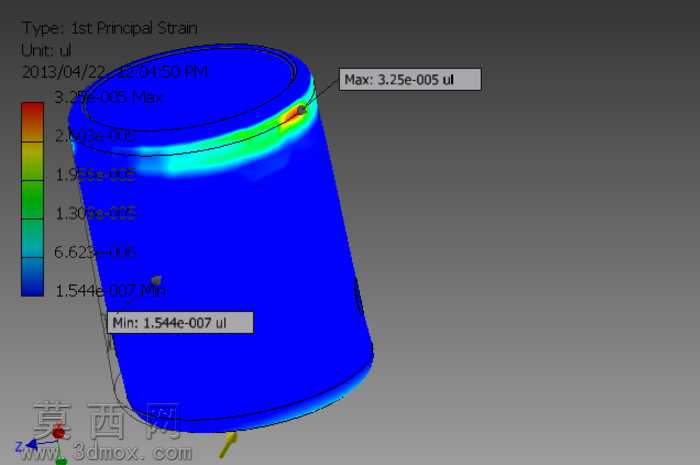This screenshot has height=465, width=700.
Task: Select the minimum strain marker dot
Action: point(156,280)
